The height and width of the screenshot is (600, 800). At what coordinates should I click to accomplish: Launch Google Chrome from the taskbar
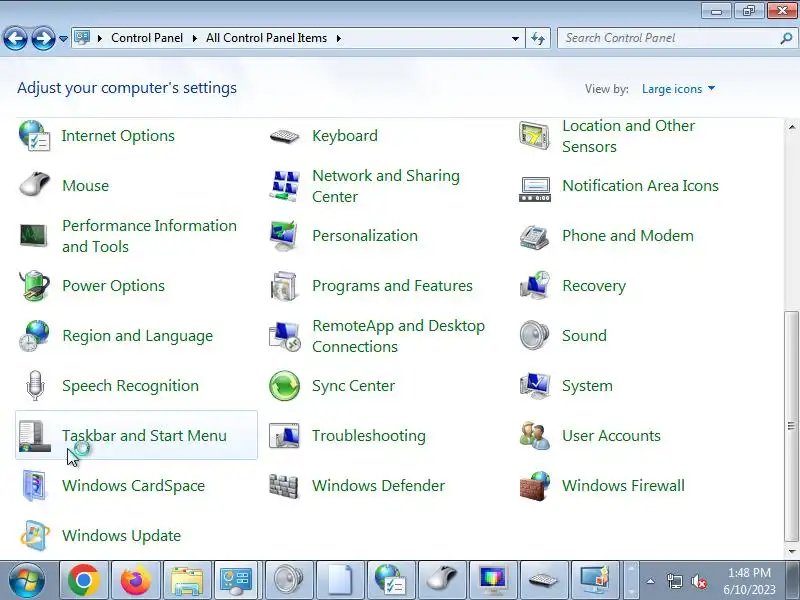[x=84, y=581]
